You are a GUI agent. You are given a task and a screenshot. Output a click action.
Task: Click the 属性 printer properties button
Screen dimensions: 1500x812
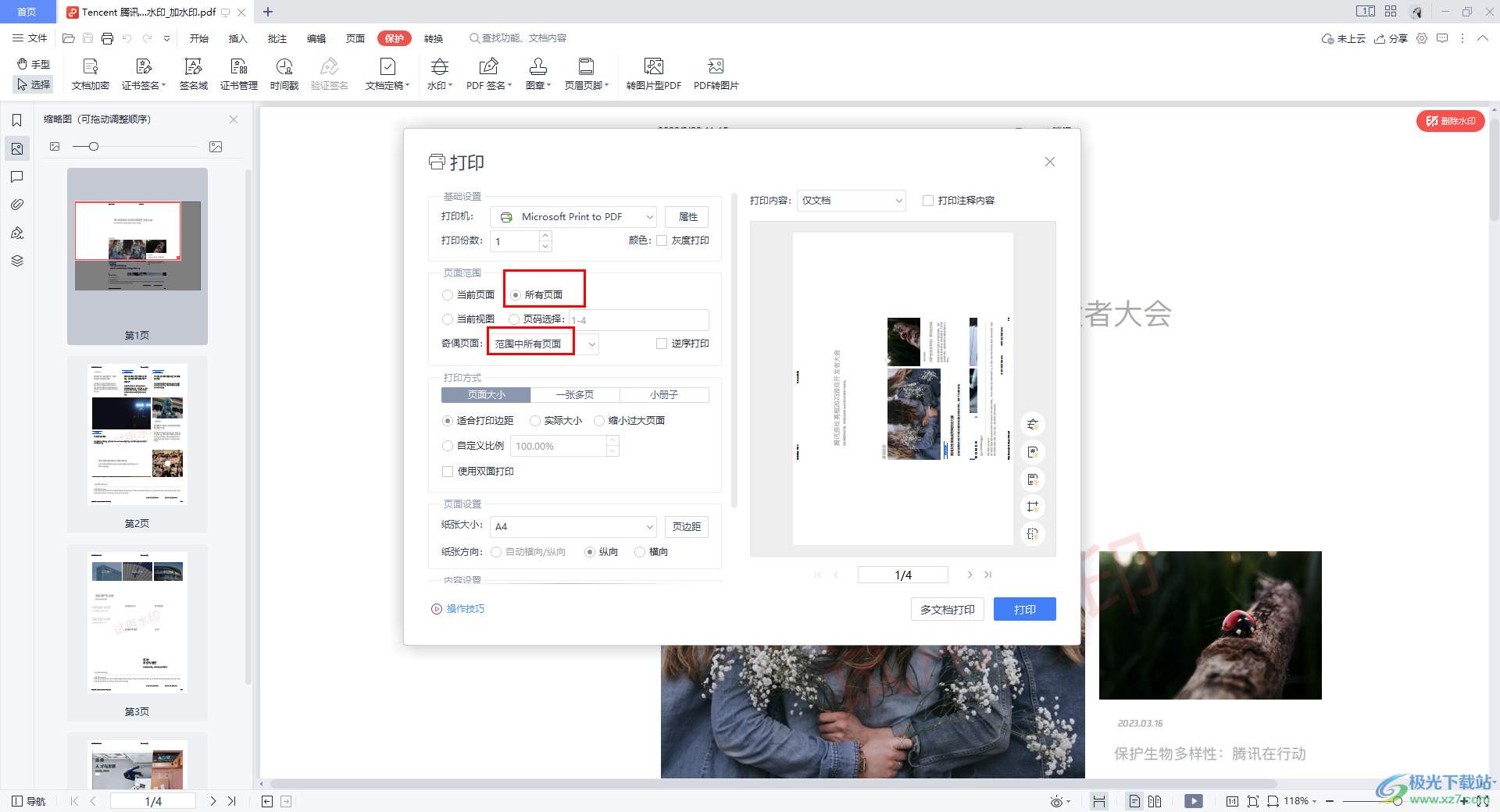687,217
